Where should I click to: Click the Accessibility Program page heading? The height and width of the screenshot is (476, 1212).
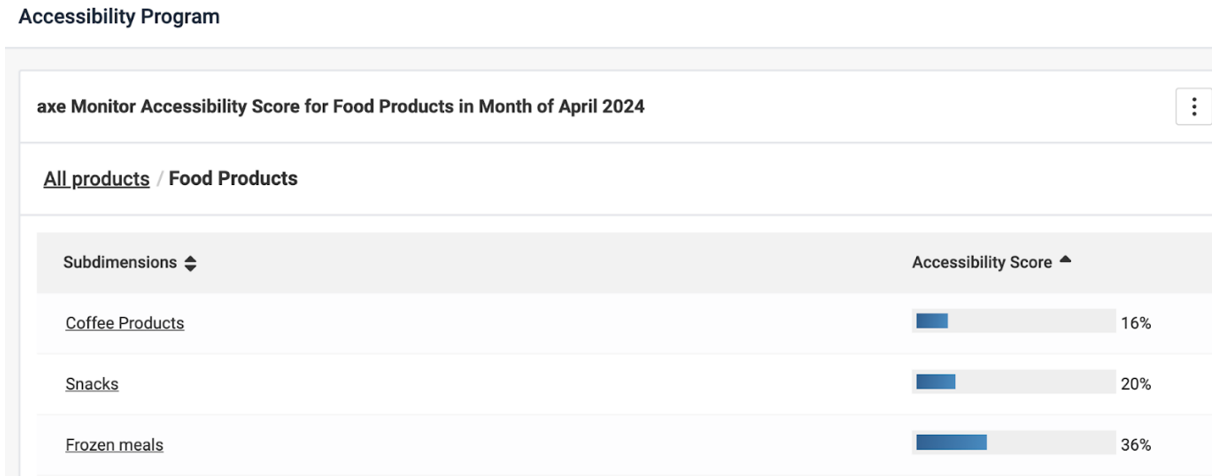[x=119, y=17]
